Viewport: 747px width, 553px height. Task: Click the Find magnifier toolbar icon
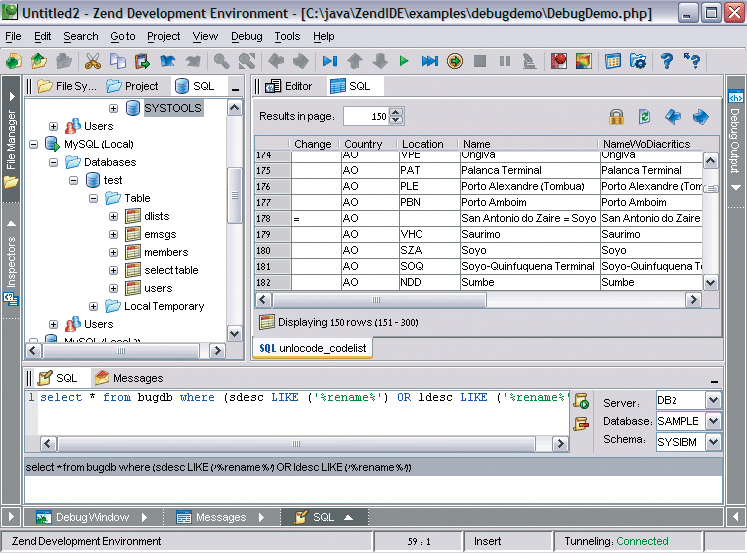coord(221,61)
